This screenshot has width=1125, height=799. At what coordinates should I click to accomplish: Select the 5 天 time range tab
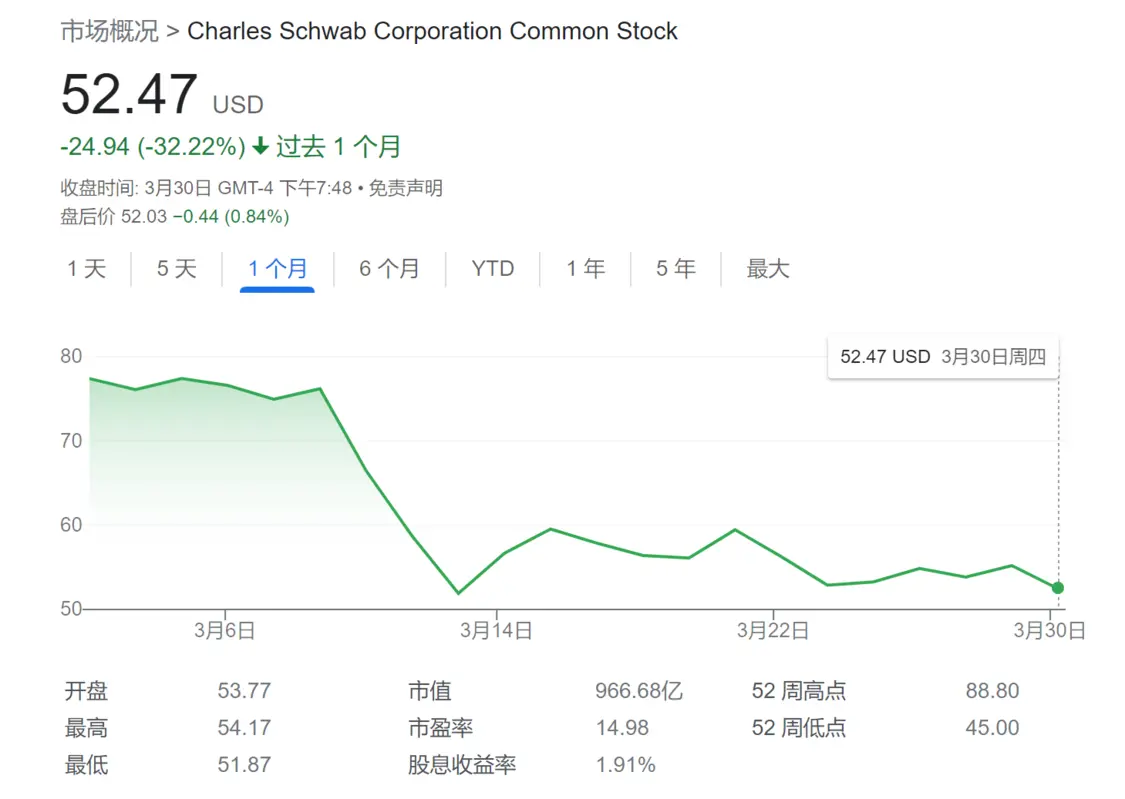pos(176,269)
